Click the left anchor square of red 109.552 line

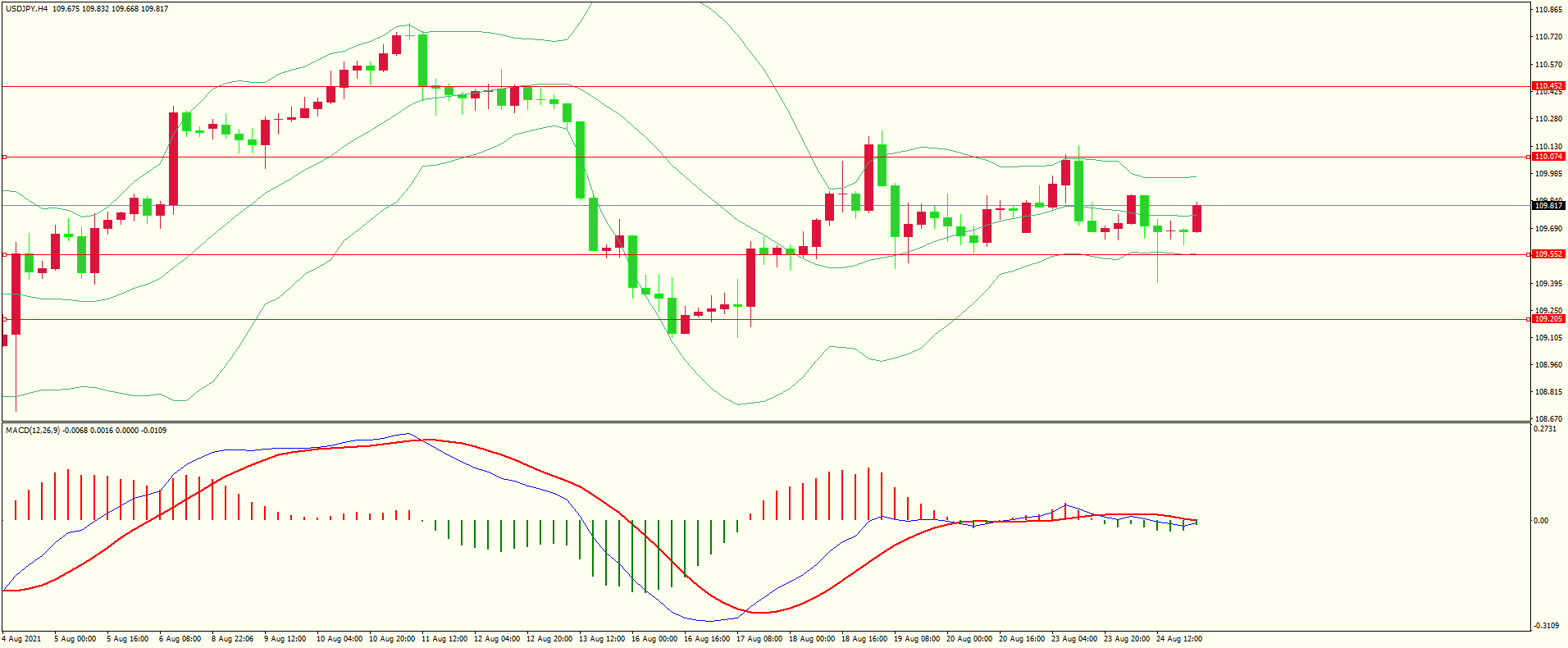coord(4,254)
